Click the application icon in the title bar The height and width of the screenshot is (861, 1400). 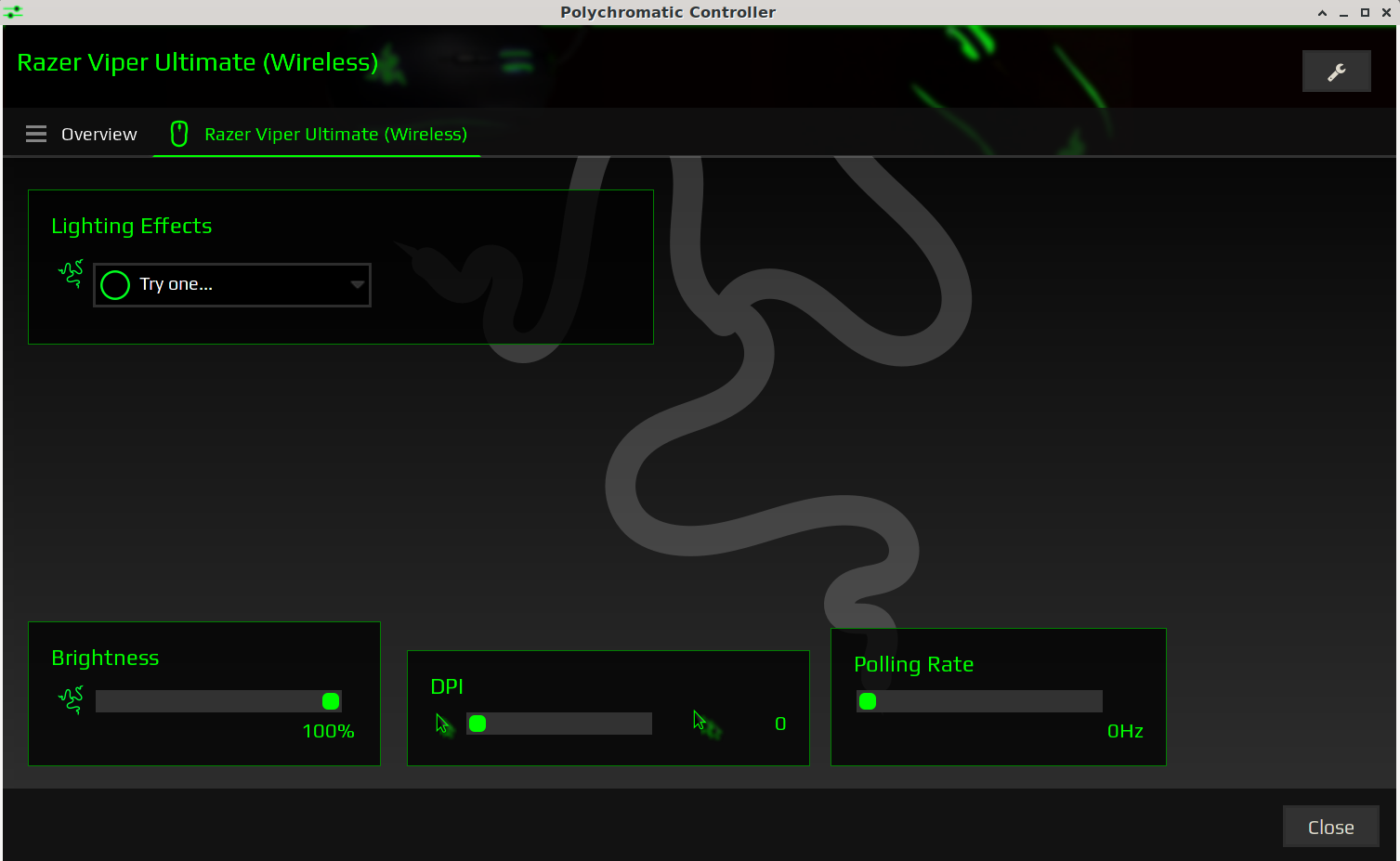tap(13, 12)
